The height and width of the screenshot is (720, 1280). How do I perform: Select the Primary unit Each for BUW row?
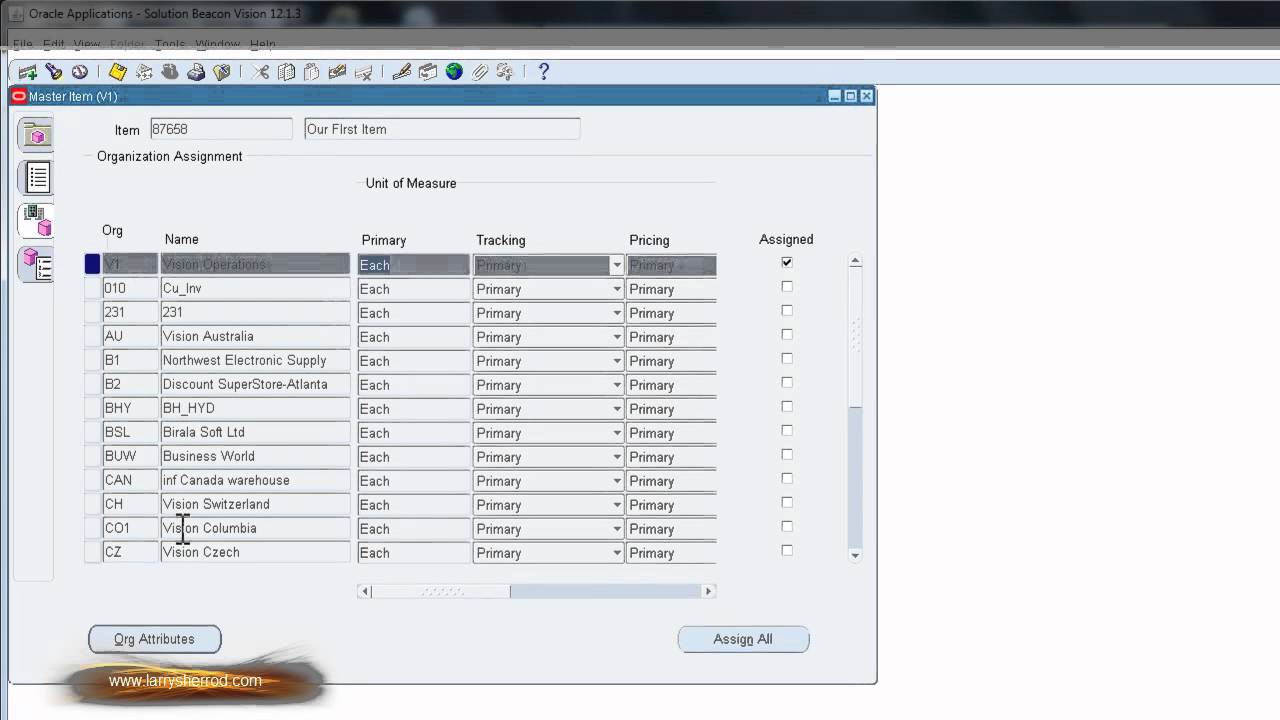413,457
